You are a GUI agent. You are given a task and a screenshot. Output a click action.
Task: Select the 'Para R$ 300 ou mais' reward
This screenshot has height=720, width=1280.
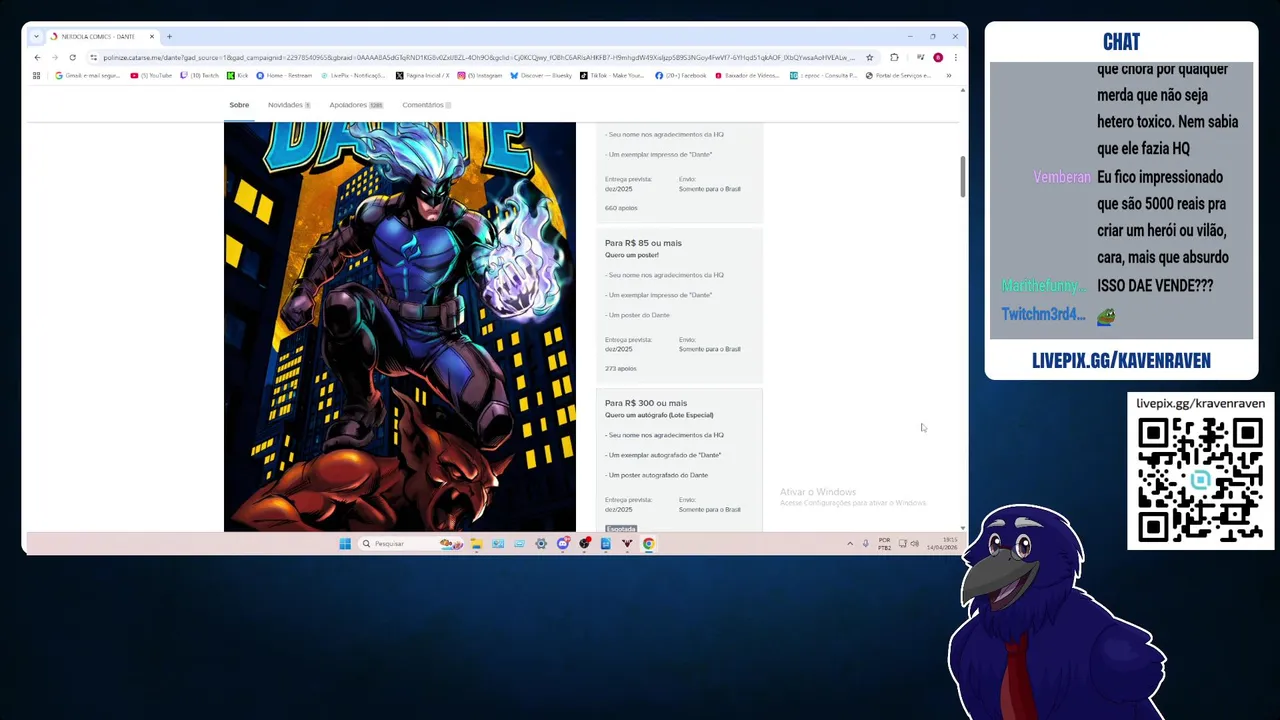pos(680,460)
